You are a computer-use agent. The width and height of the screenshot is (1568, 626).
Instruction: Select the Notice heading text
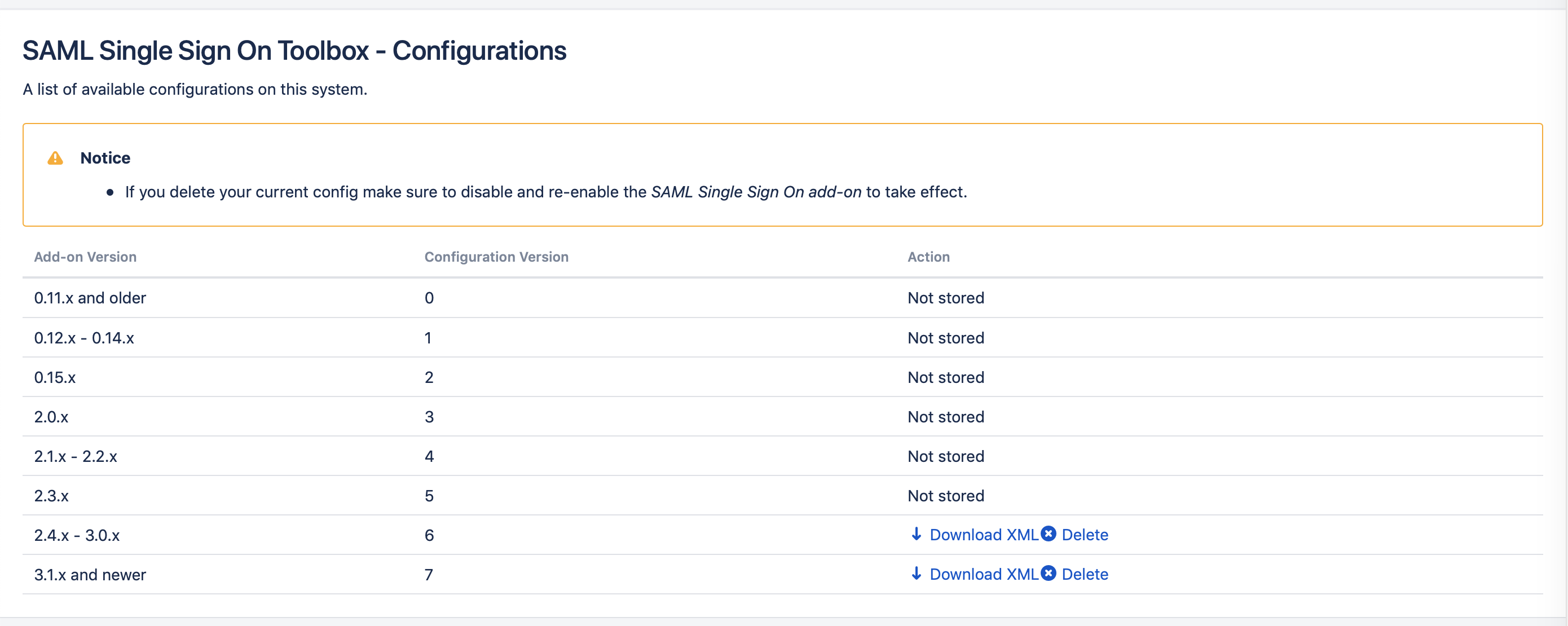click(105, 158)
